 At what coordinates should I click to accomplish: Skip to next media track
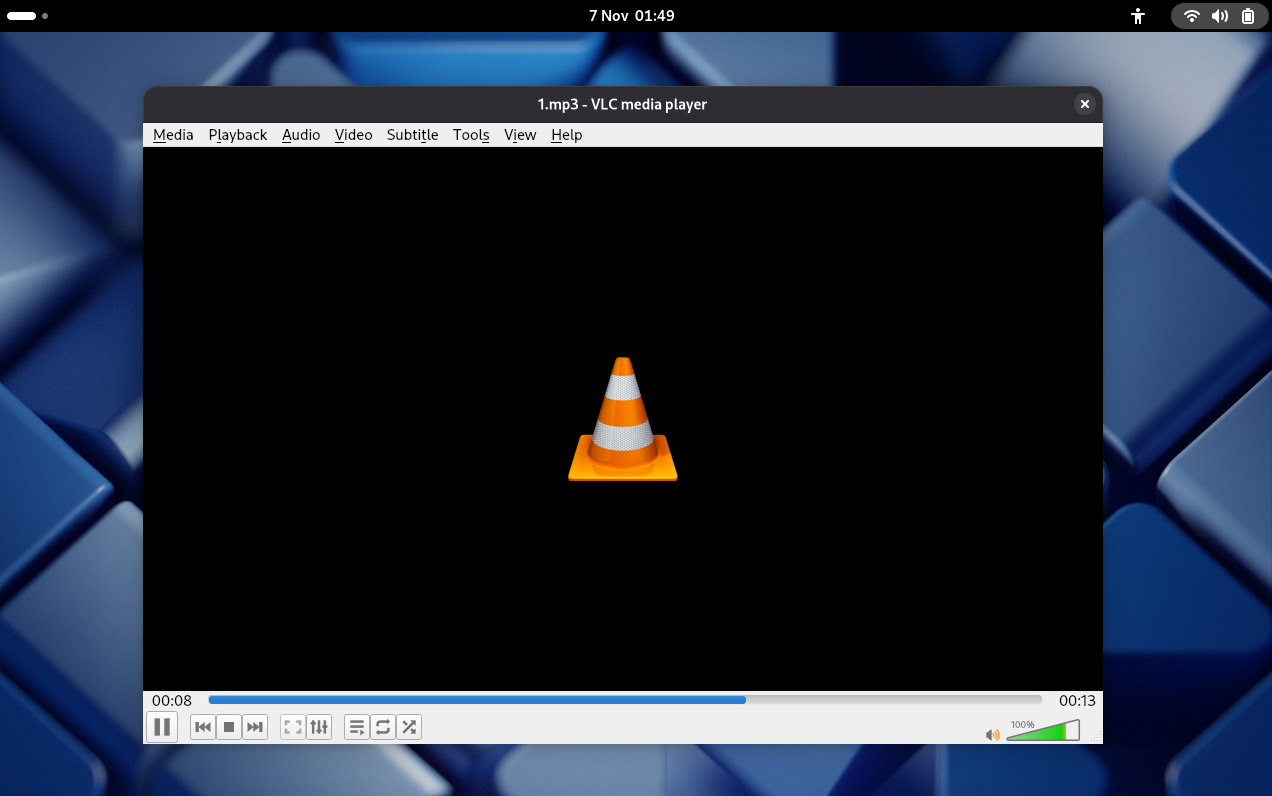click(x=255, y=727)
